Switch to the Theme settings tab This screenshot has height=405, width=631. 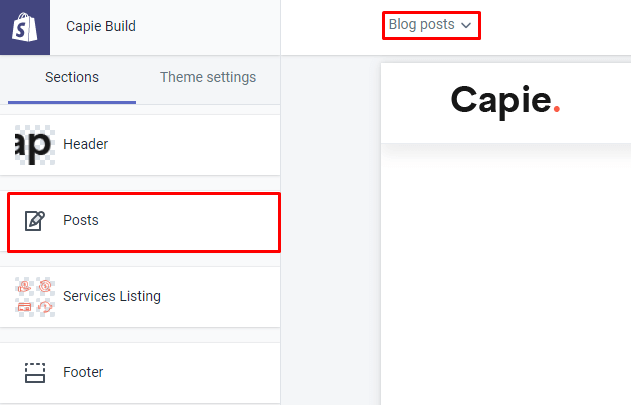pyautogui.click(x=208, y=77)
